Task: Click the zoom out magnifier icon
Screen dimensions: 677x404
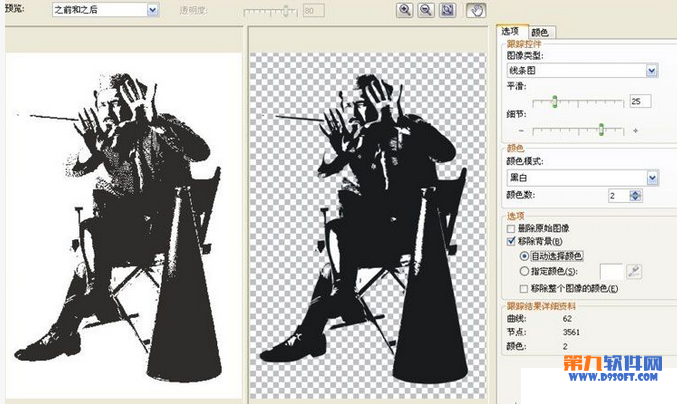Action: coord(426,10)
